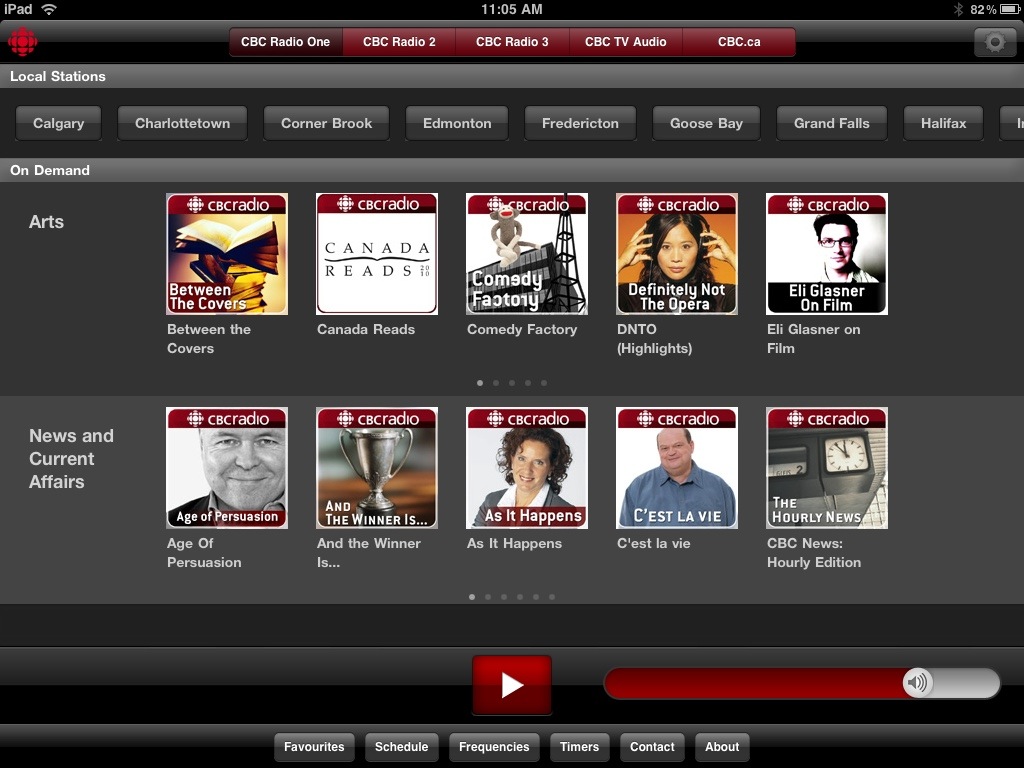This screenshot has height=768, width=1024.
Task: Choose the Goose Bay station
Action: (707, 123)
